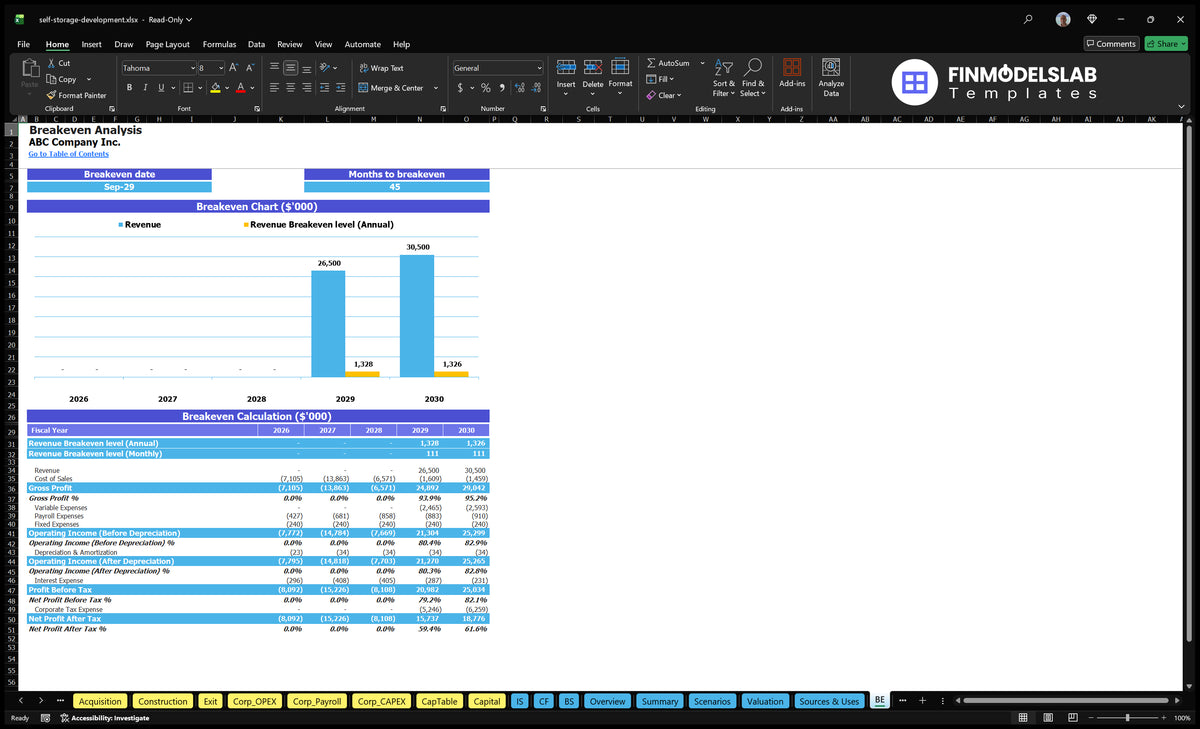Screen dimensions: 1200x729
Task: Toggle bold formatting
Action: 130,88
